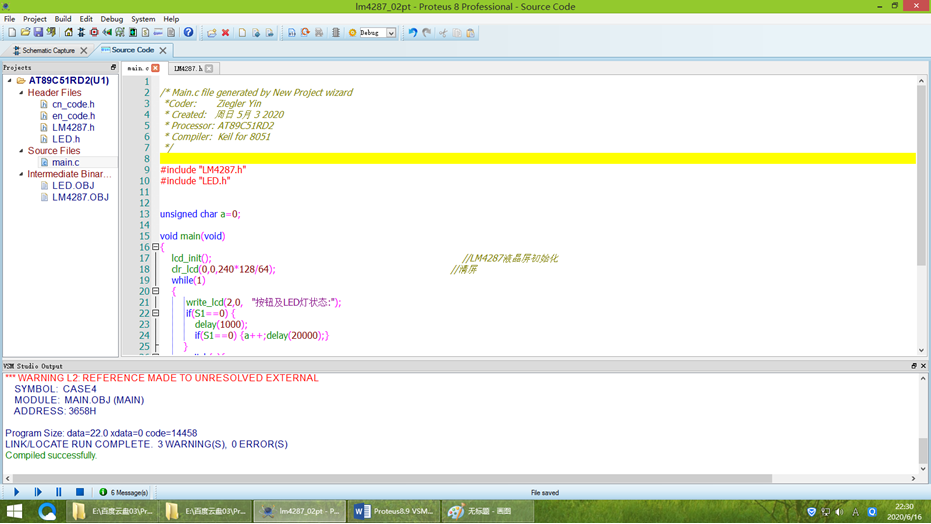
Task: Close the Schematic Capture tab
Action: pyautogui.click(x=84, y=50)
